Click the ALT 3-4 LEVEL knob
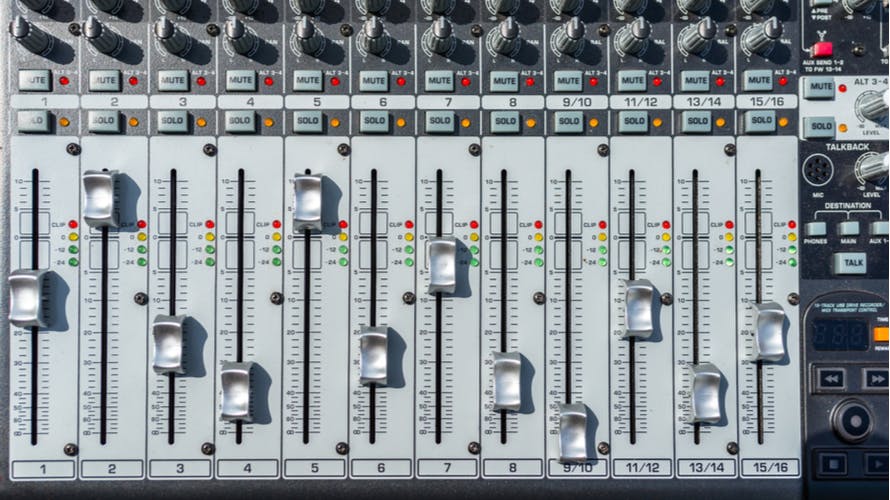890x500 pixels. (x=873, y=106)
